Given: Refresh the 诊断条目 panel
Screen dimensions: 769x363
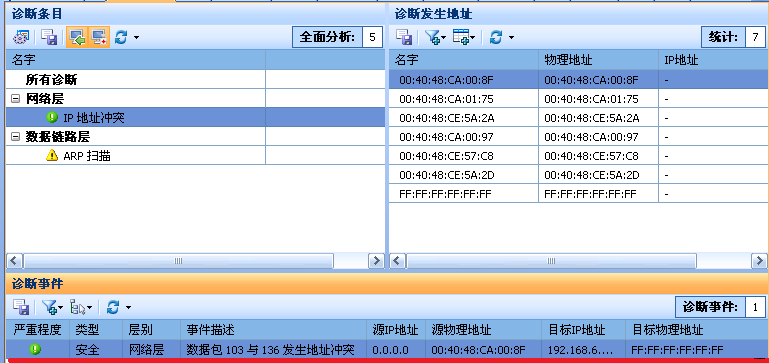Looking at the screenshot, I should 121,37.
